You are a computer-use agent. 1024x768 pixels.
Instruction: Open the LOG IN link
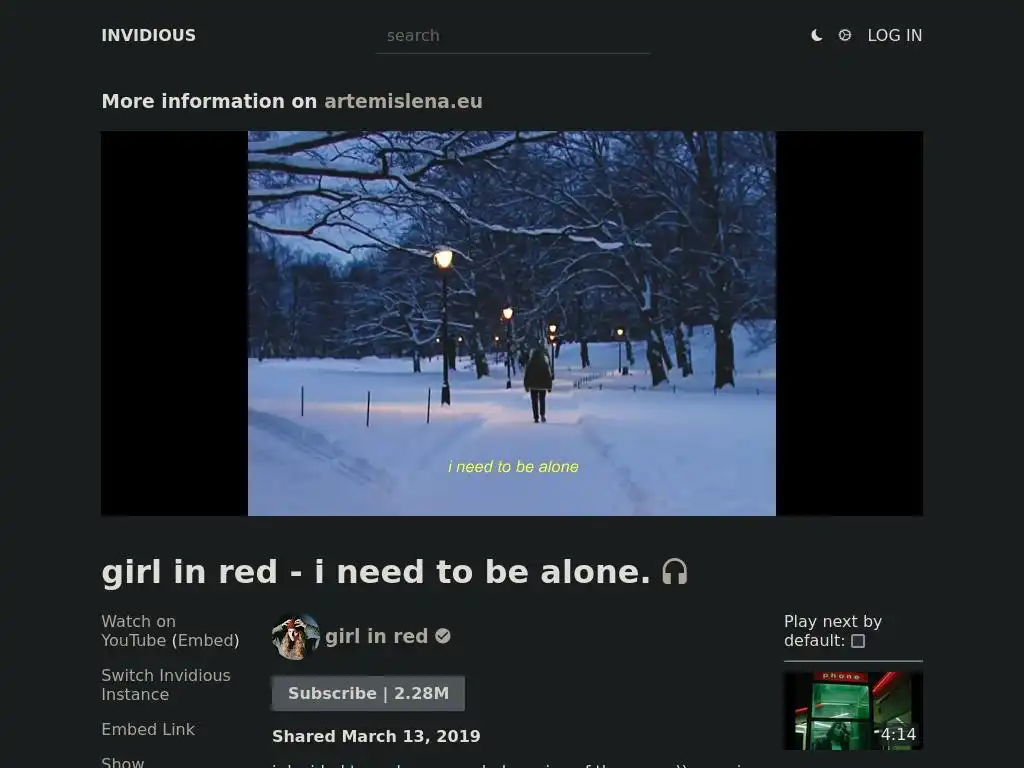tap(895, 35)
